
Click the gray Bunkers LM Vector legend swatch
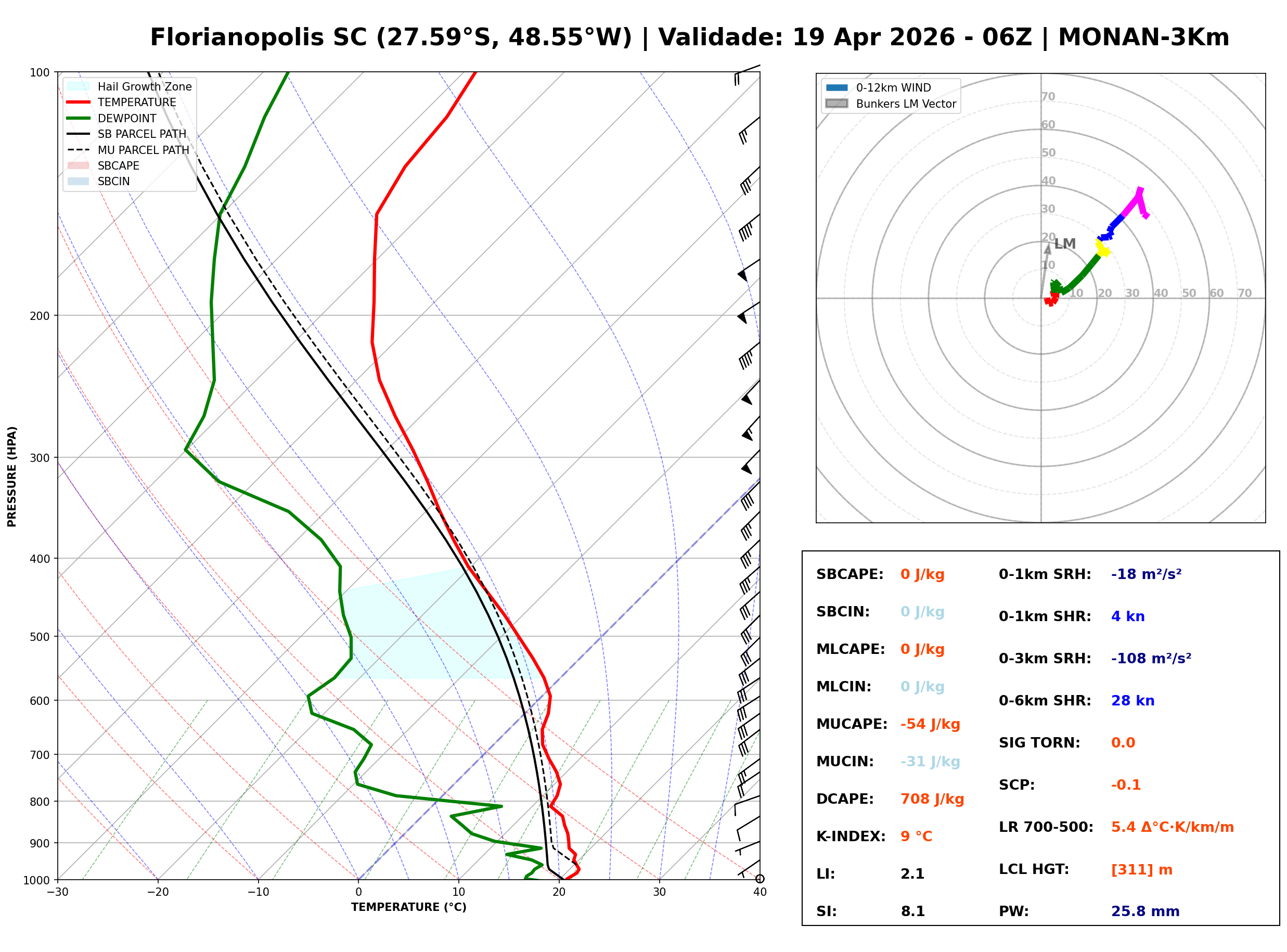pos(837,104)
